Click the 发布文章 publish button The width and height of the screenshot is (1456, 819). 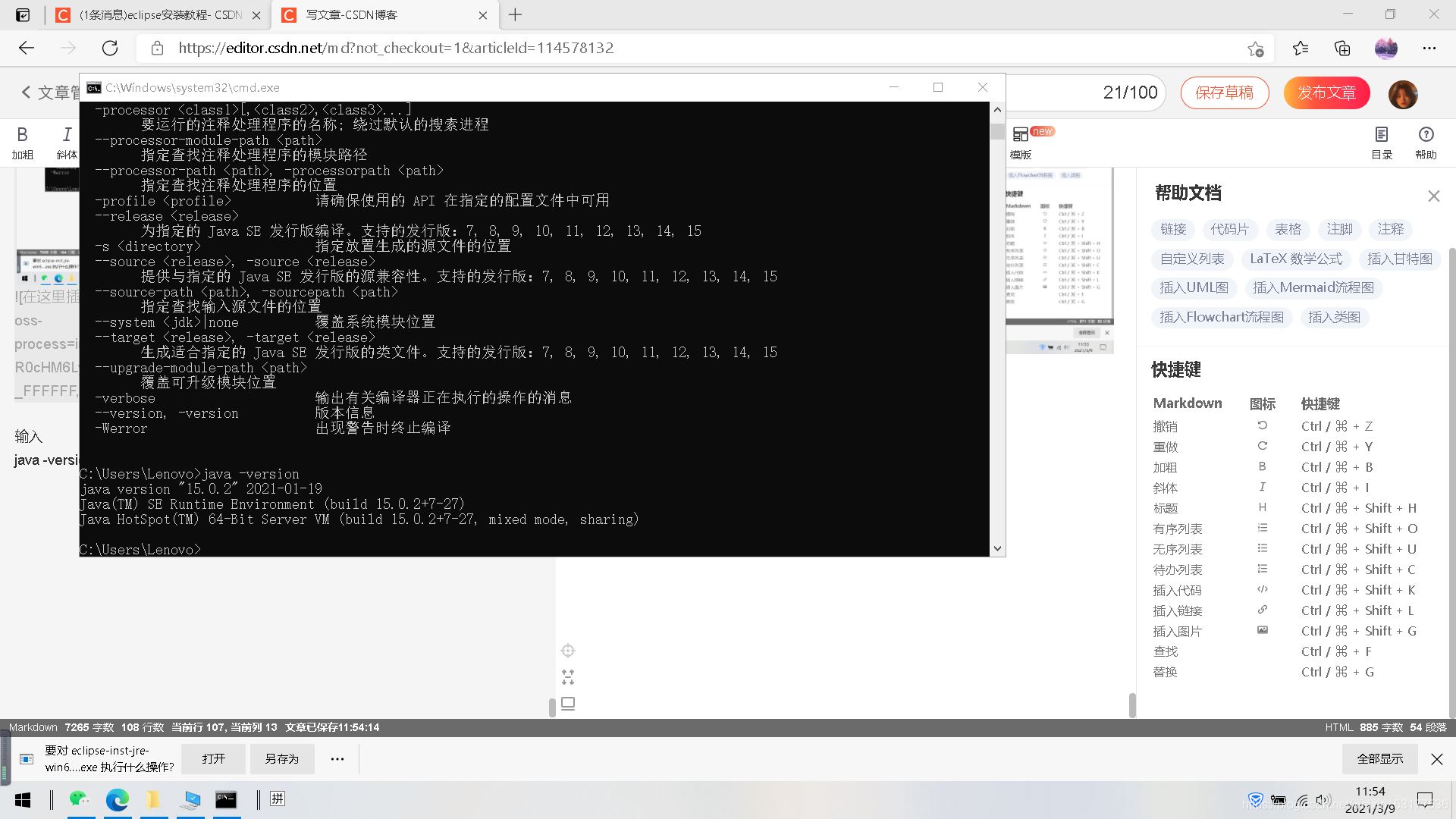1326,93
